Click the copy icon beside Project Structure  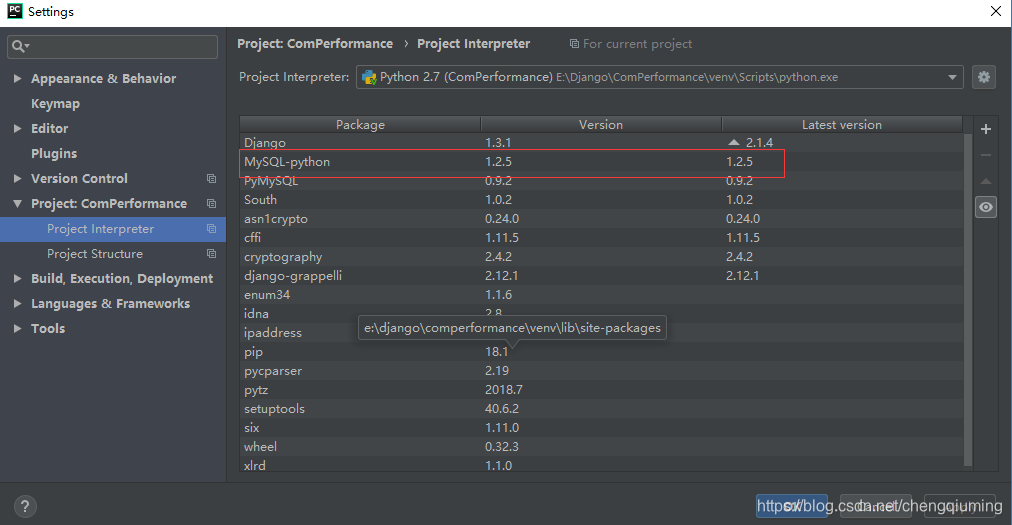tap(211, 254)
